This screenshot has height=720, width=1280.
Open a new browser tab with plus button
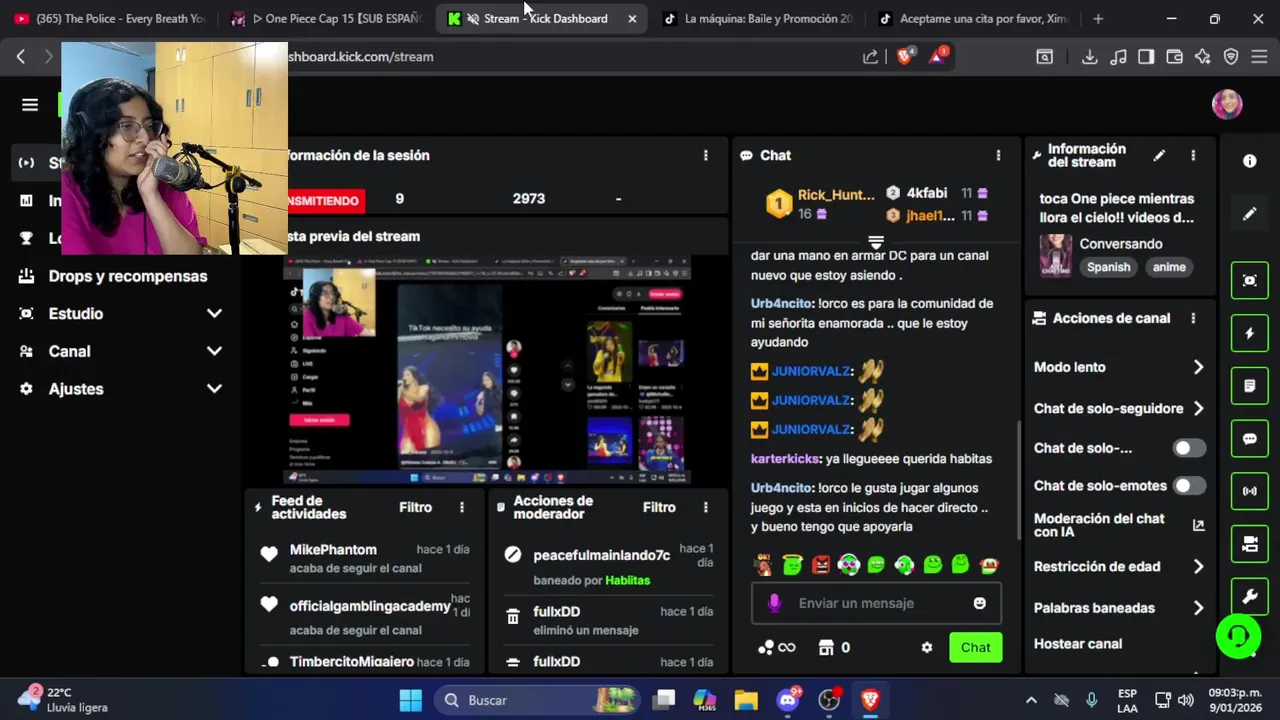coord(1098,18)
